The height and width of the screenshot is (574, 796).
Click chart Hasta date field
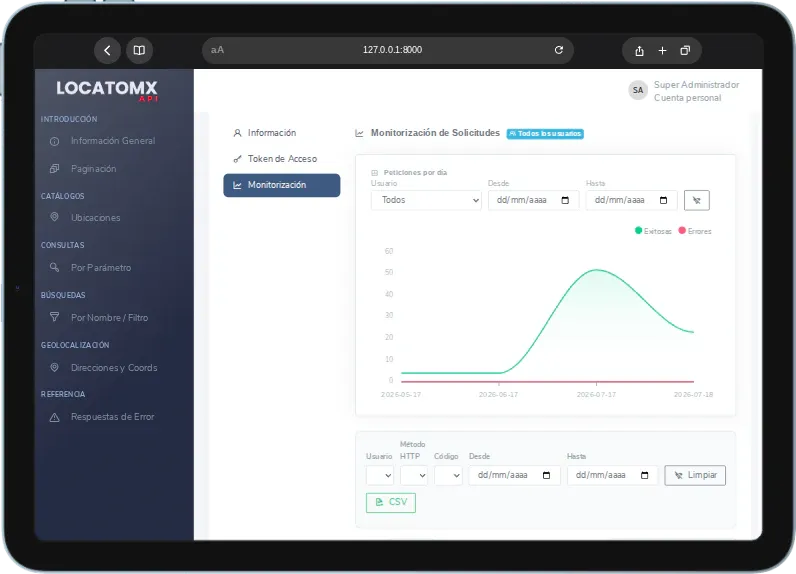631,200
